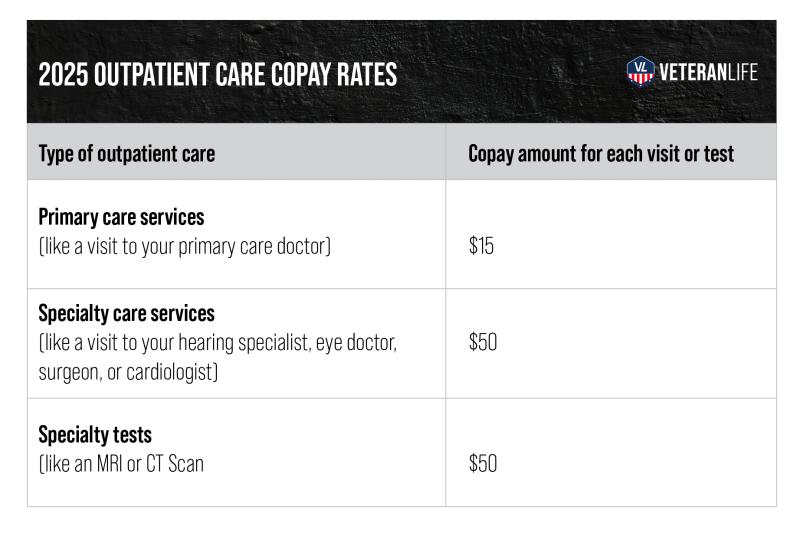
Task: Click the Specialty tests label
Action: coord(95,435)
